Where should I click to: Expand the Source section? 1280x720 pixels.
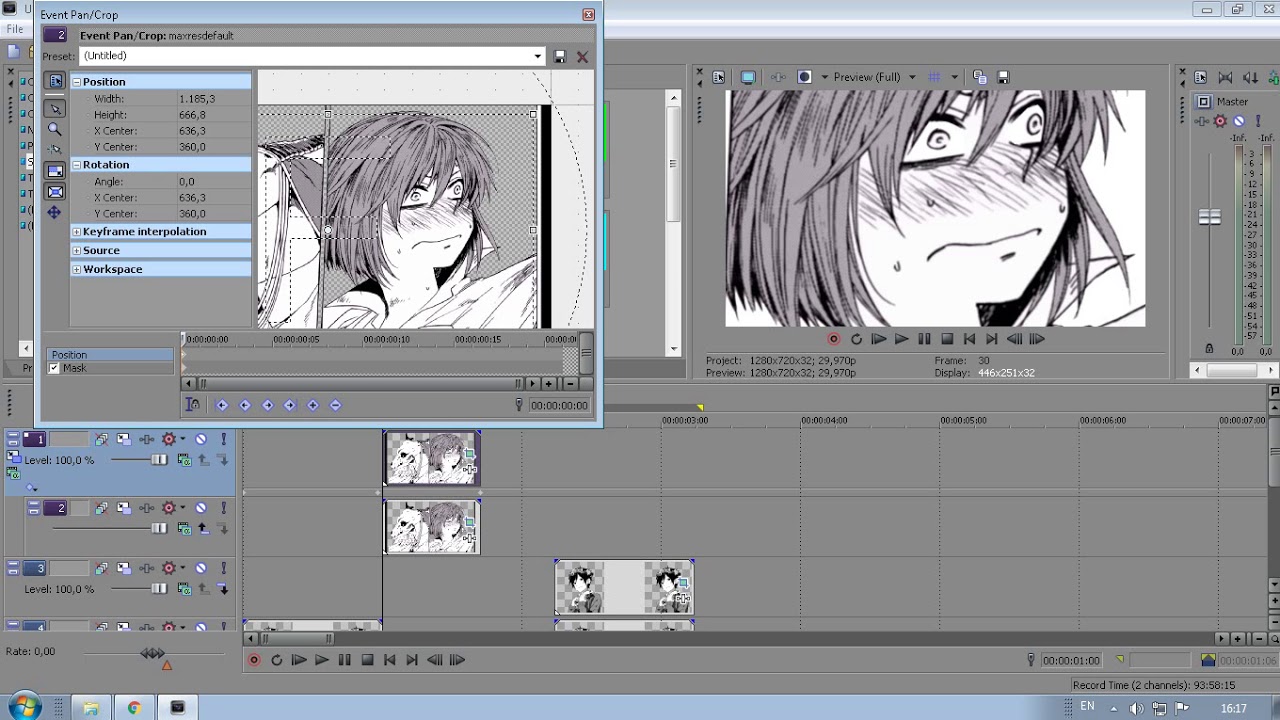[x=76, y=250]
